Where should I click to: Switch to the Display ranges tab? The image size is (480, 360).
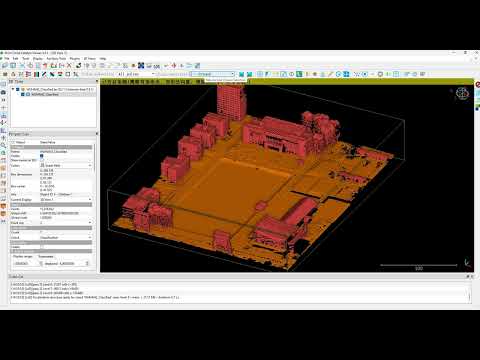(23, 257)
